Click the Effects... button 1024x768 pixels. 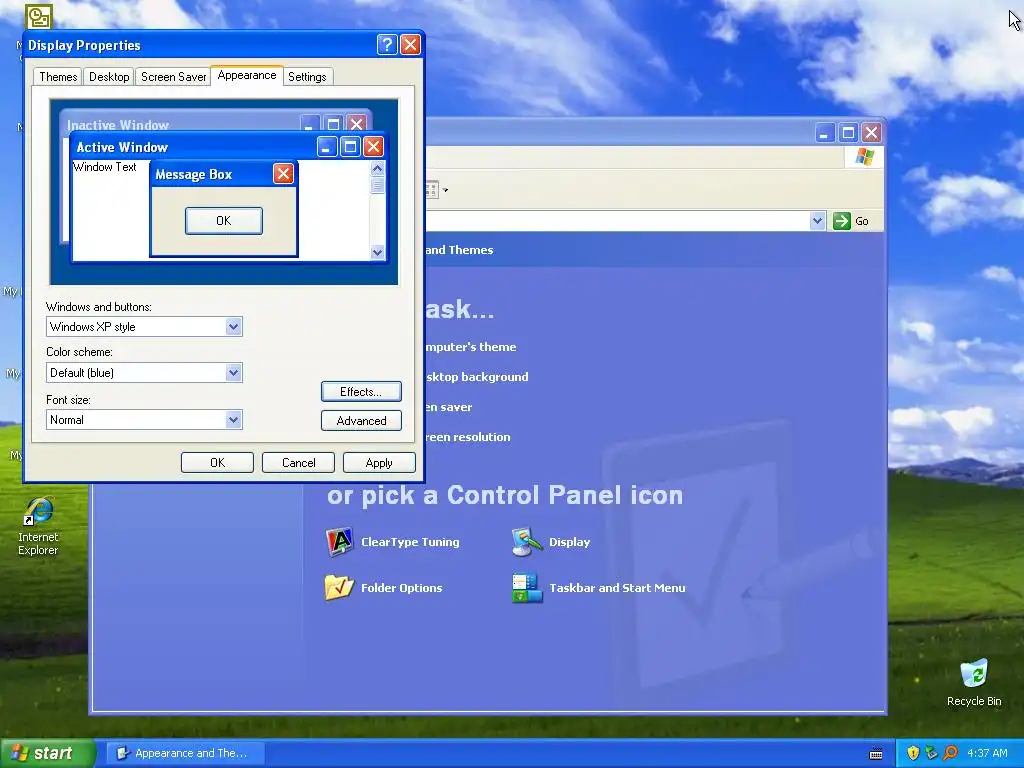361,392
